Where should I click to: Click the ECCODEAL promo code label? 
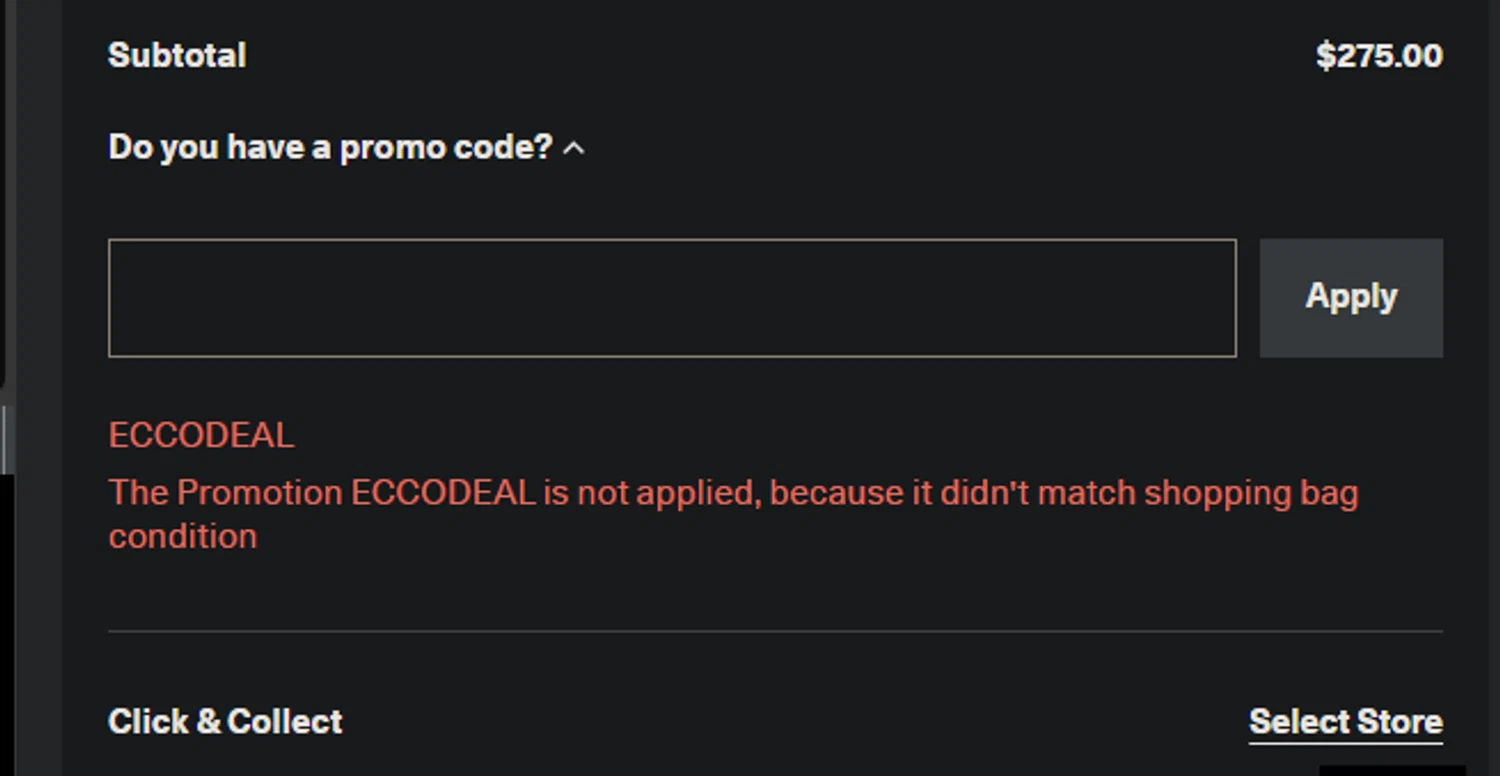[201, 436]
